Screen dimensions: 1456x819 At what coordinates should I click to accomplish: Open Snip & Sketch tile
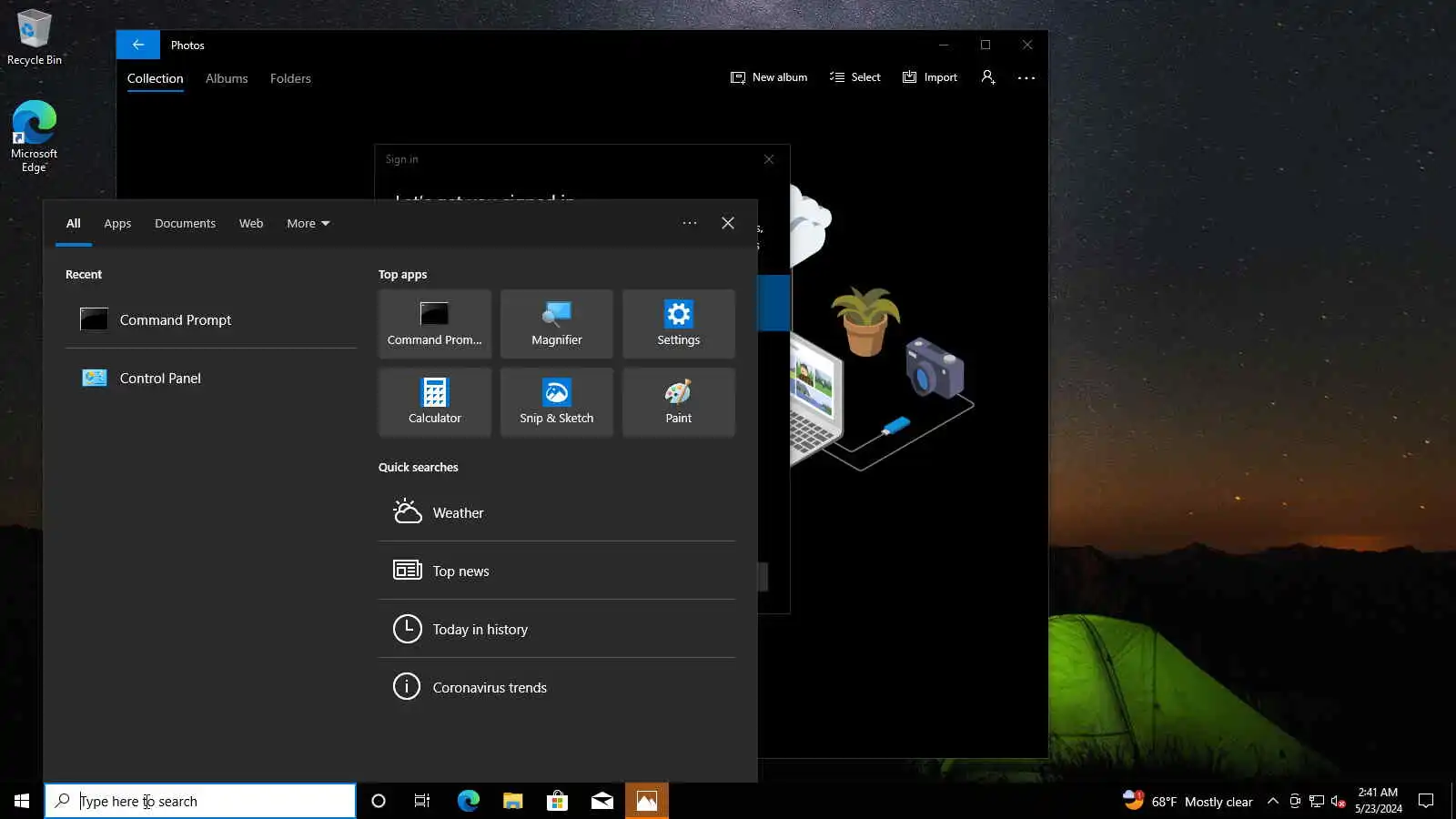[x=557, y=402]
